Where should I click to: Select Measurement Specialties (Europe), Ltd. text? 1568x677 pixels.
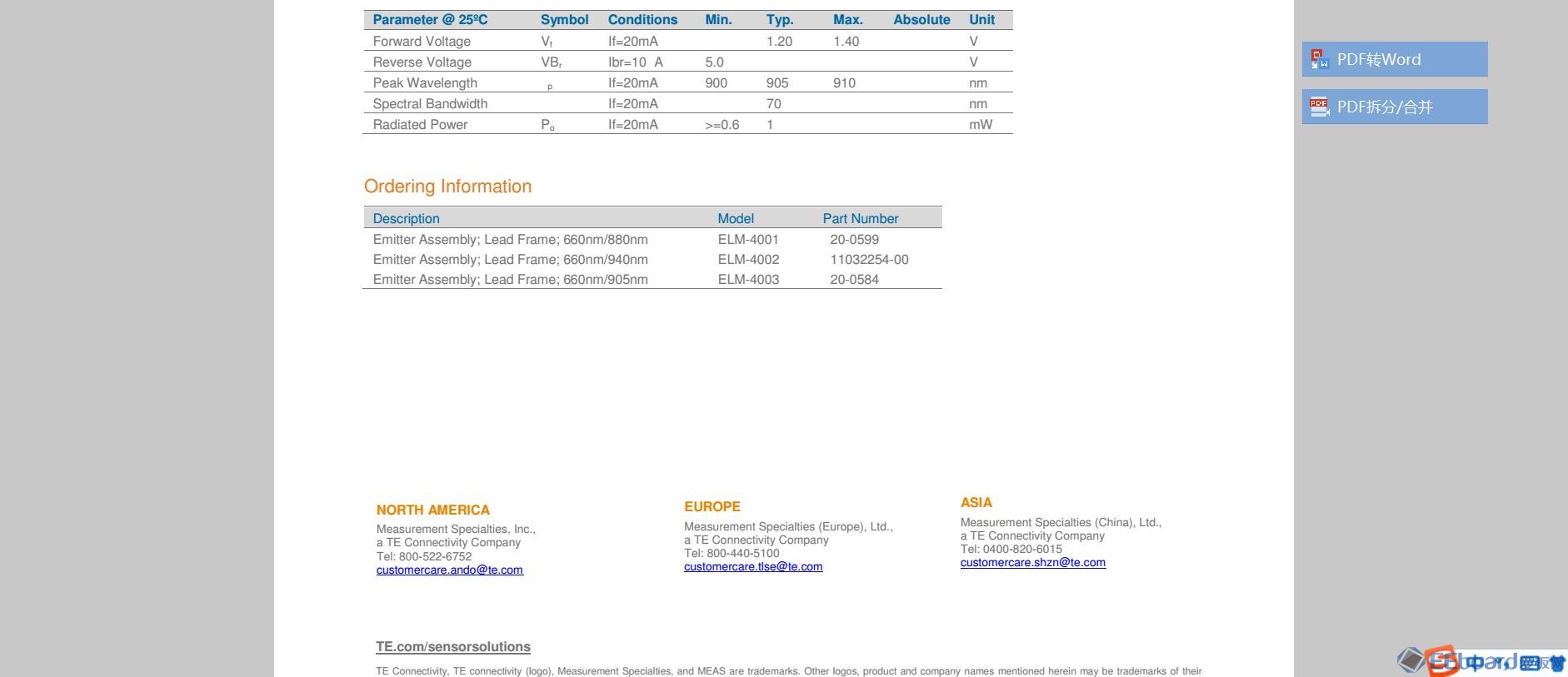pyautogui.click(x=788, y=527)
